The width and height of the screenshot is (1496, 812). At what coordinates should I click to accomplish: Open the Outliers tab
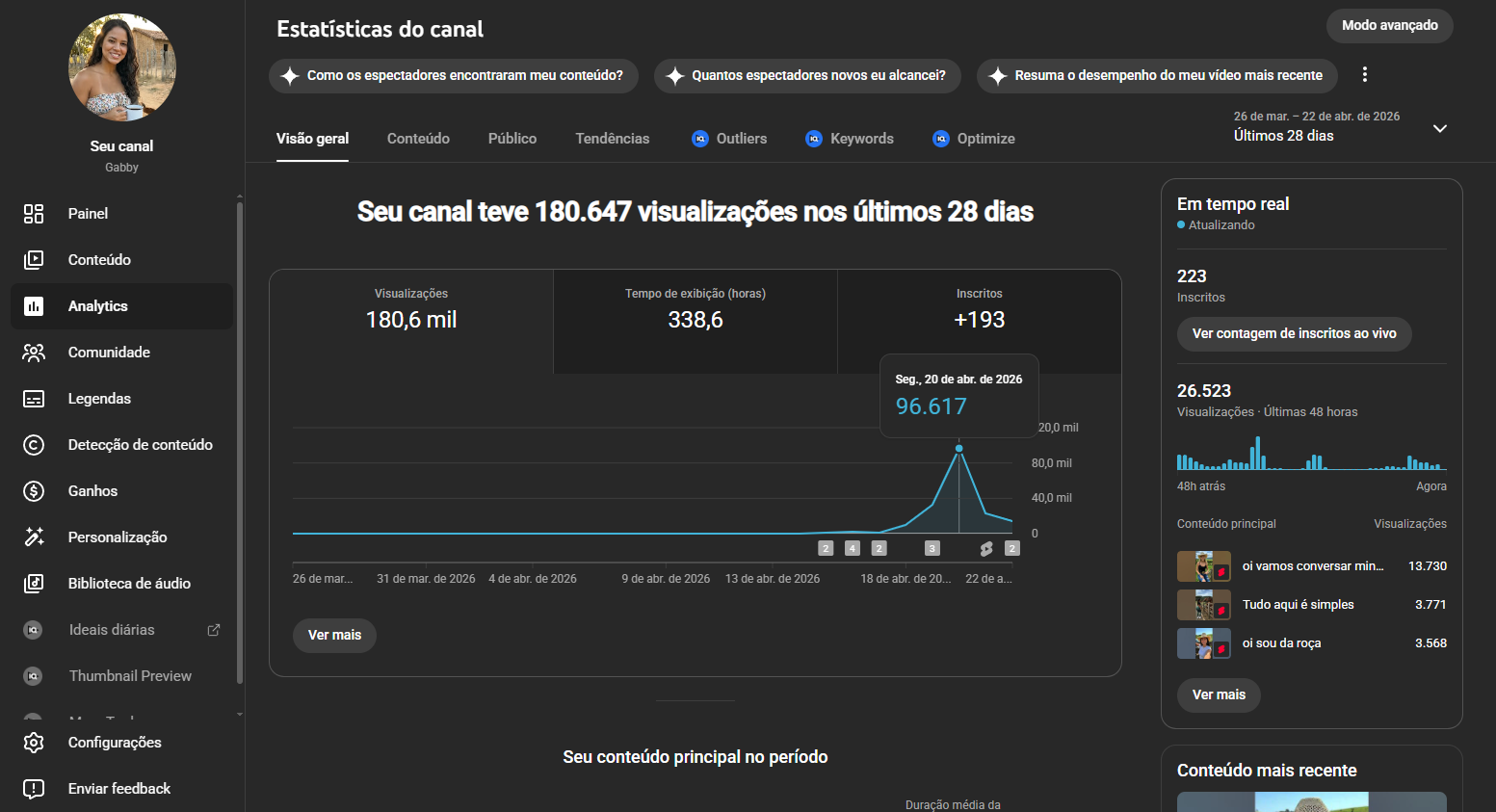click(730, 139)
